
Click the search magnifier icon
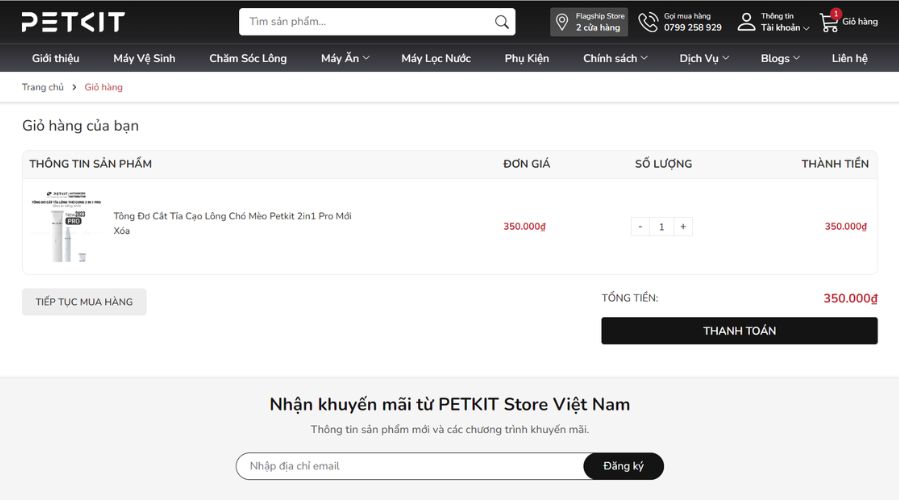pyautogui.click(x=502, y=22)
